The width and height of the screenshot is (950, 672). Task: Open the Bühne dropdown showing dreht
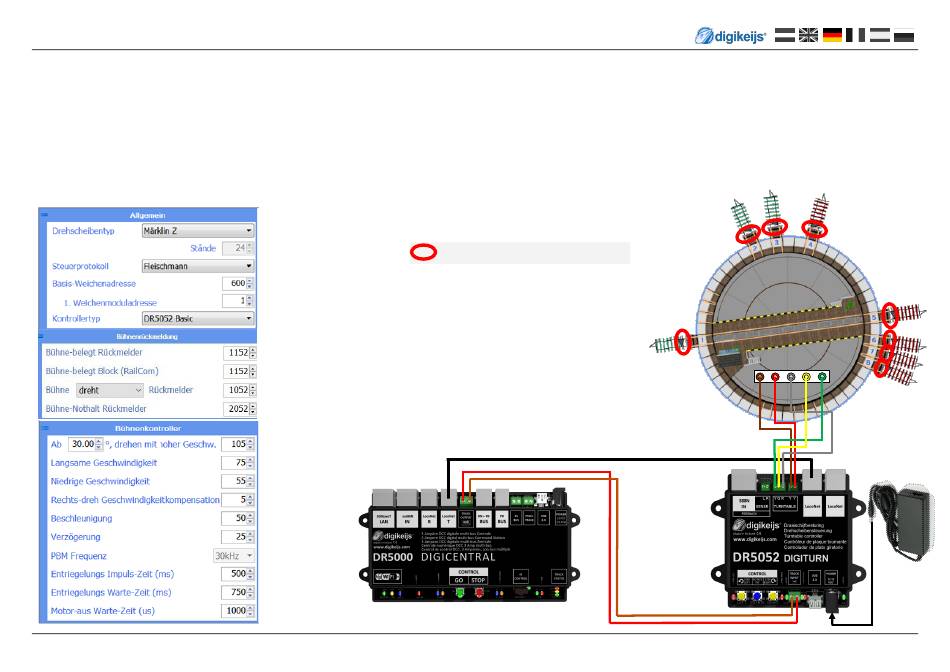(x=110, y=390)
